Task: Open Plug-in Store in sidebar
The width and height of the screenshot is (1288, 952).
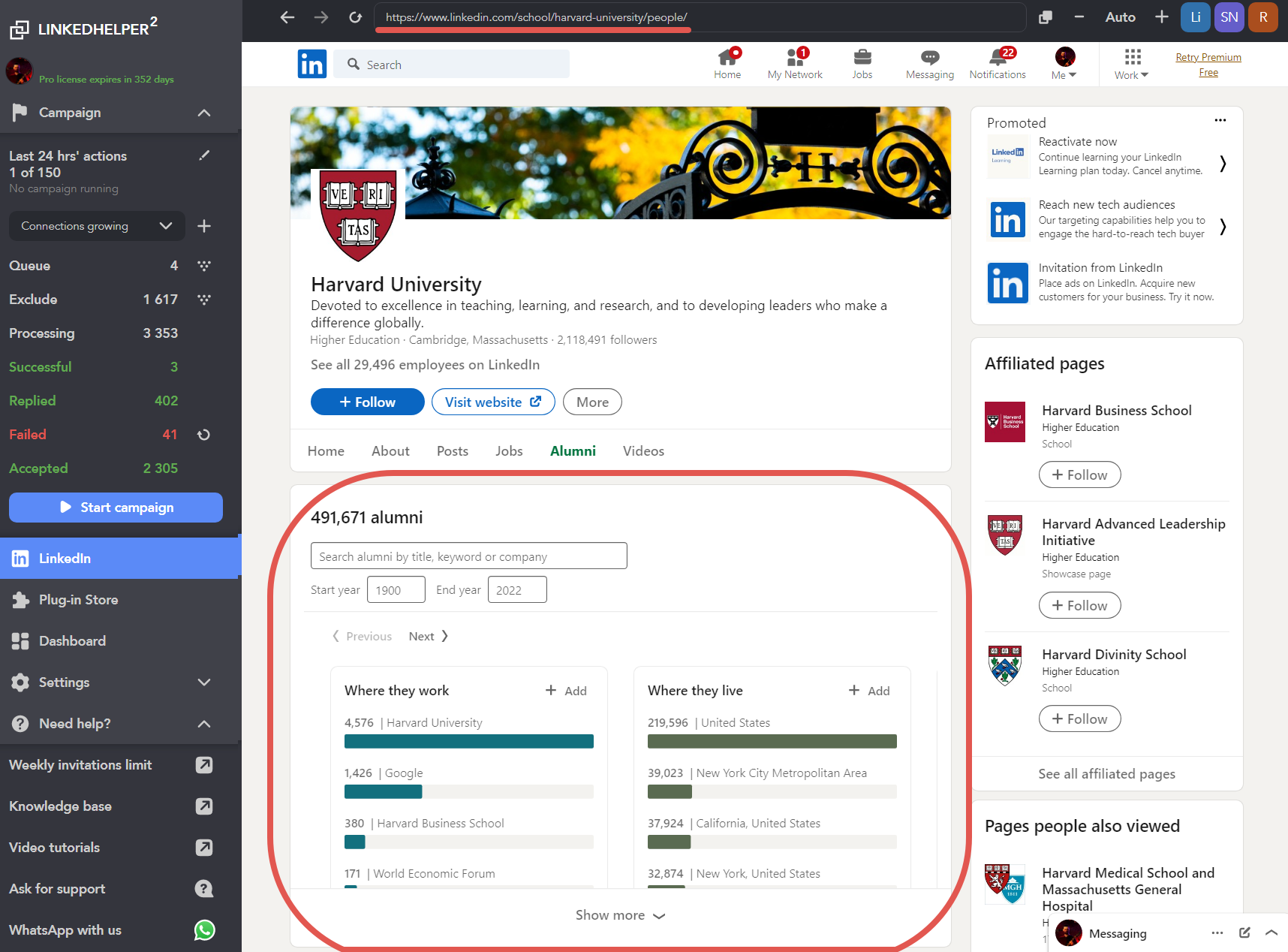Action: pyautogui.click(x=78, y=600)
